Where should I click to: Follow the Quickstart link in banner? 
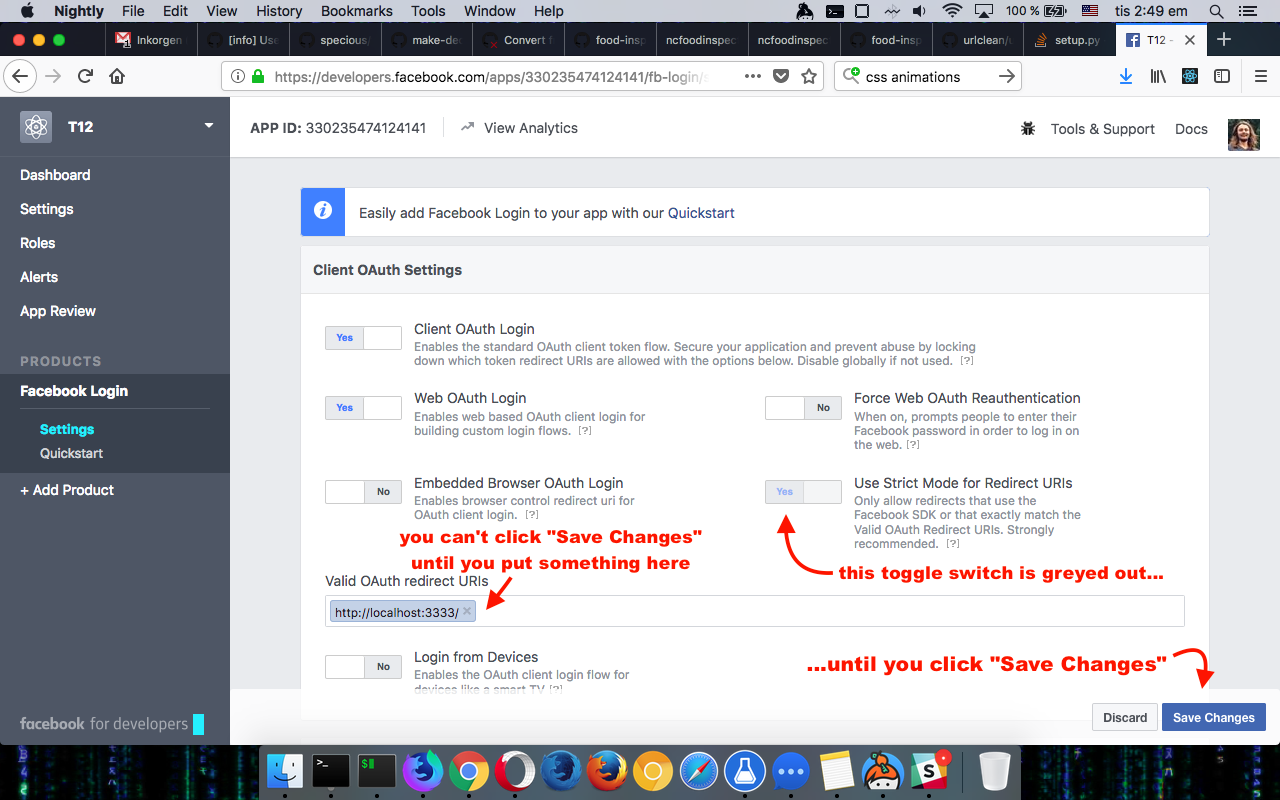tap(701, 212)
